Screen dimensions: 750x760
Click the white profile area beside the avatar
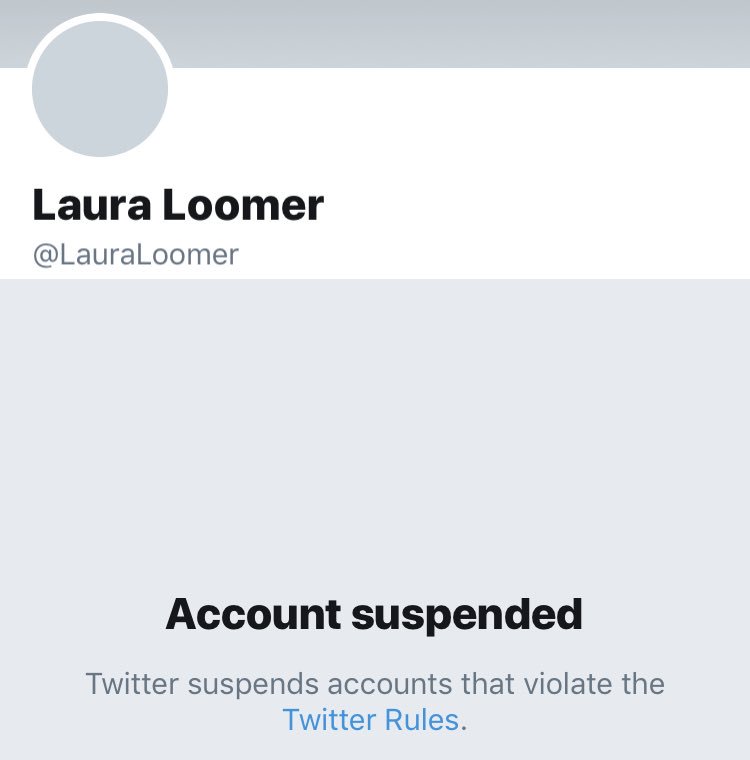coord(461,126)
